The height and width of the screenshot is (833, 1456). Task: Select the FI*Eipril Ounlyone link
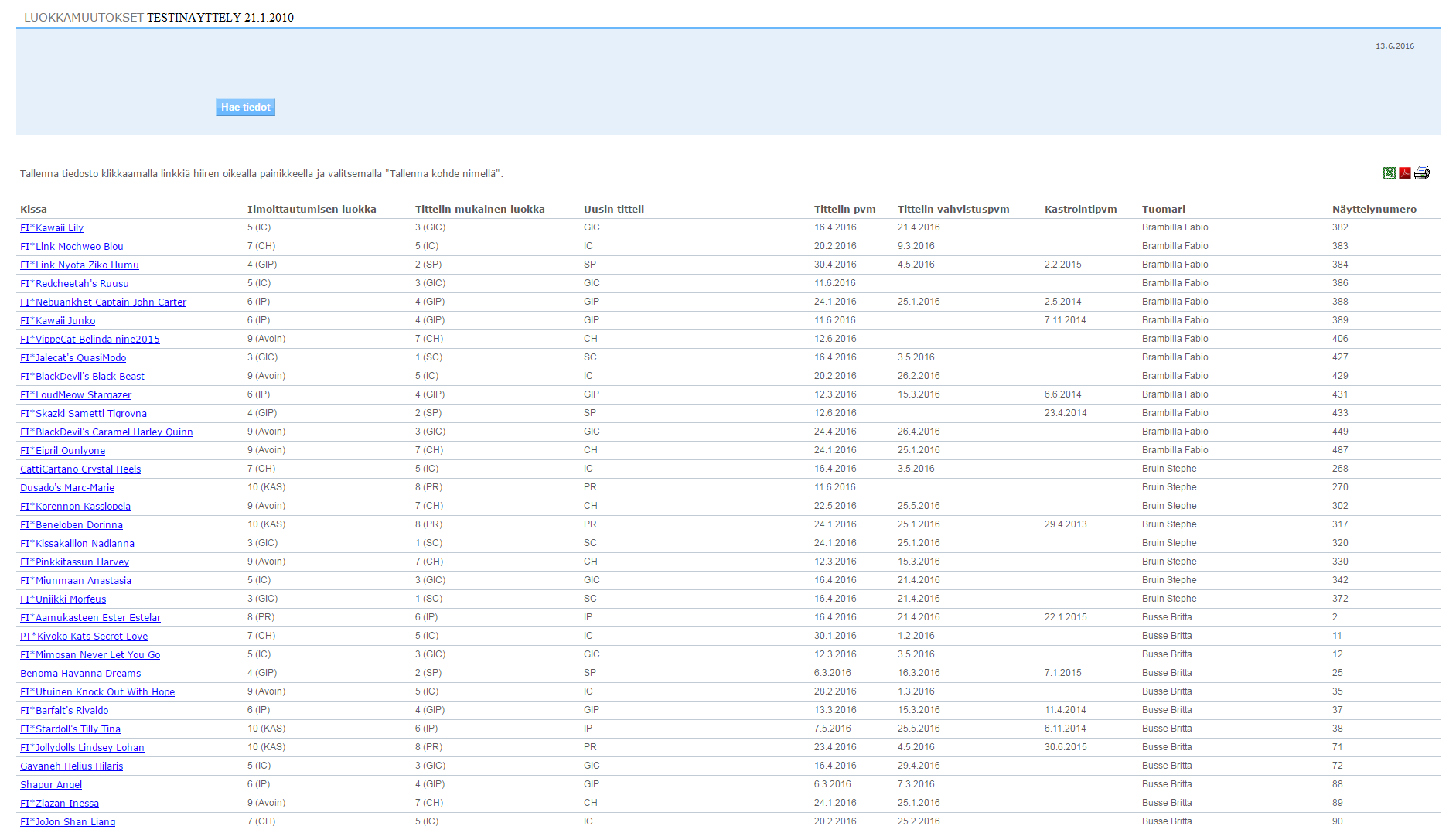(x=63, y=451)
